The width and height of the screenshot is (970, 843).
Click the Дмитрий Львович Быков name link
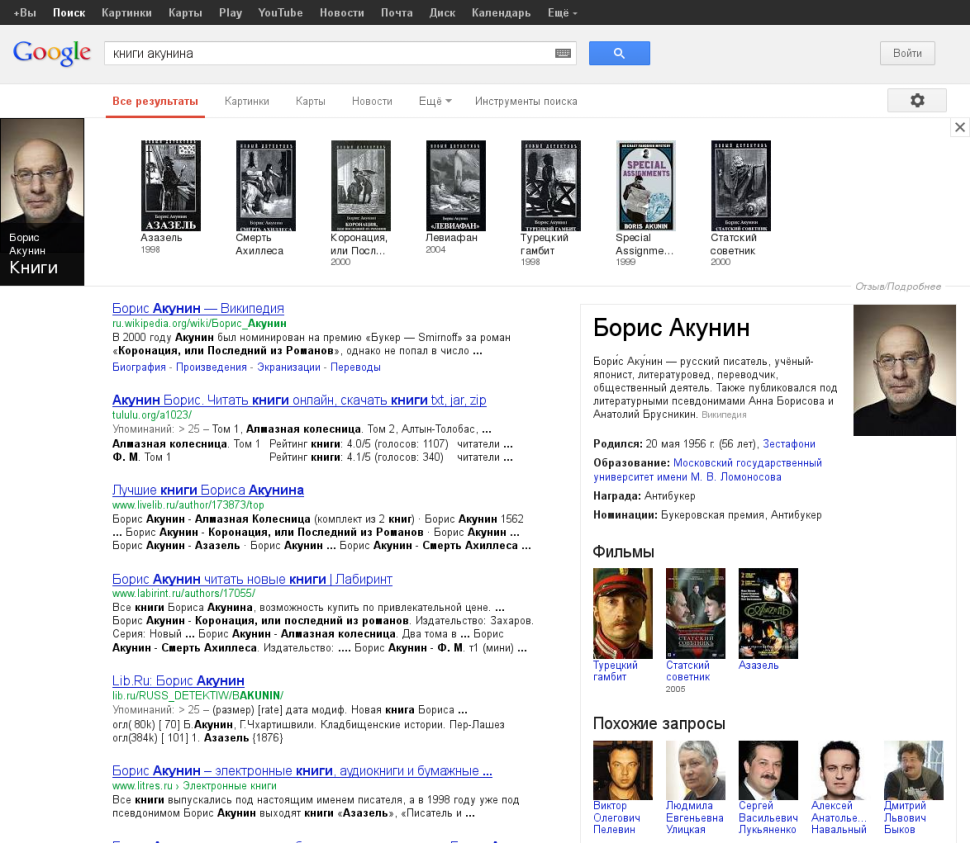click(905, 818)
